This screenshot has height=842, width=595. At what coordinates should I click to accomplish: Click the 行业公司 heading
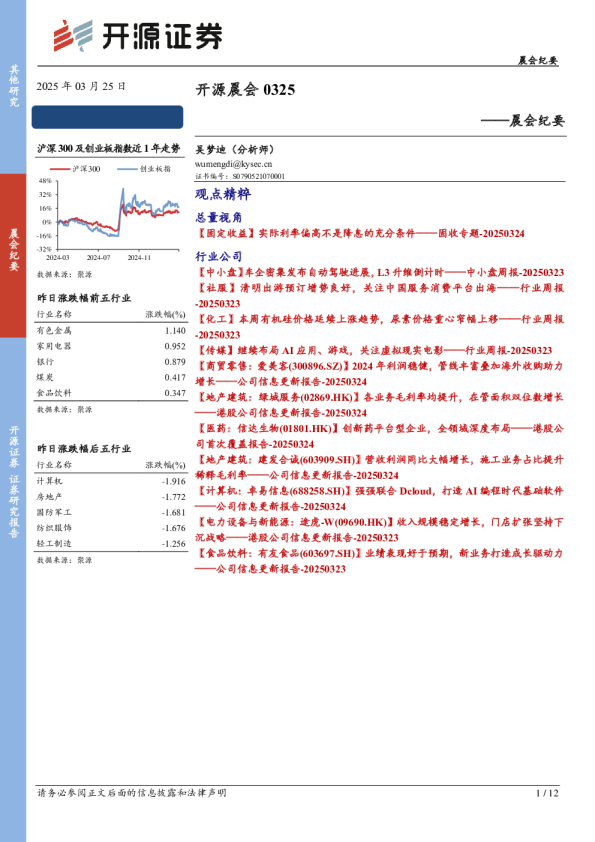coord(219,256)
